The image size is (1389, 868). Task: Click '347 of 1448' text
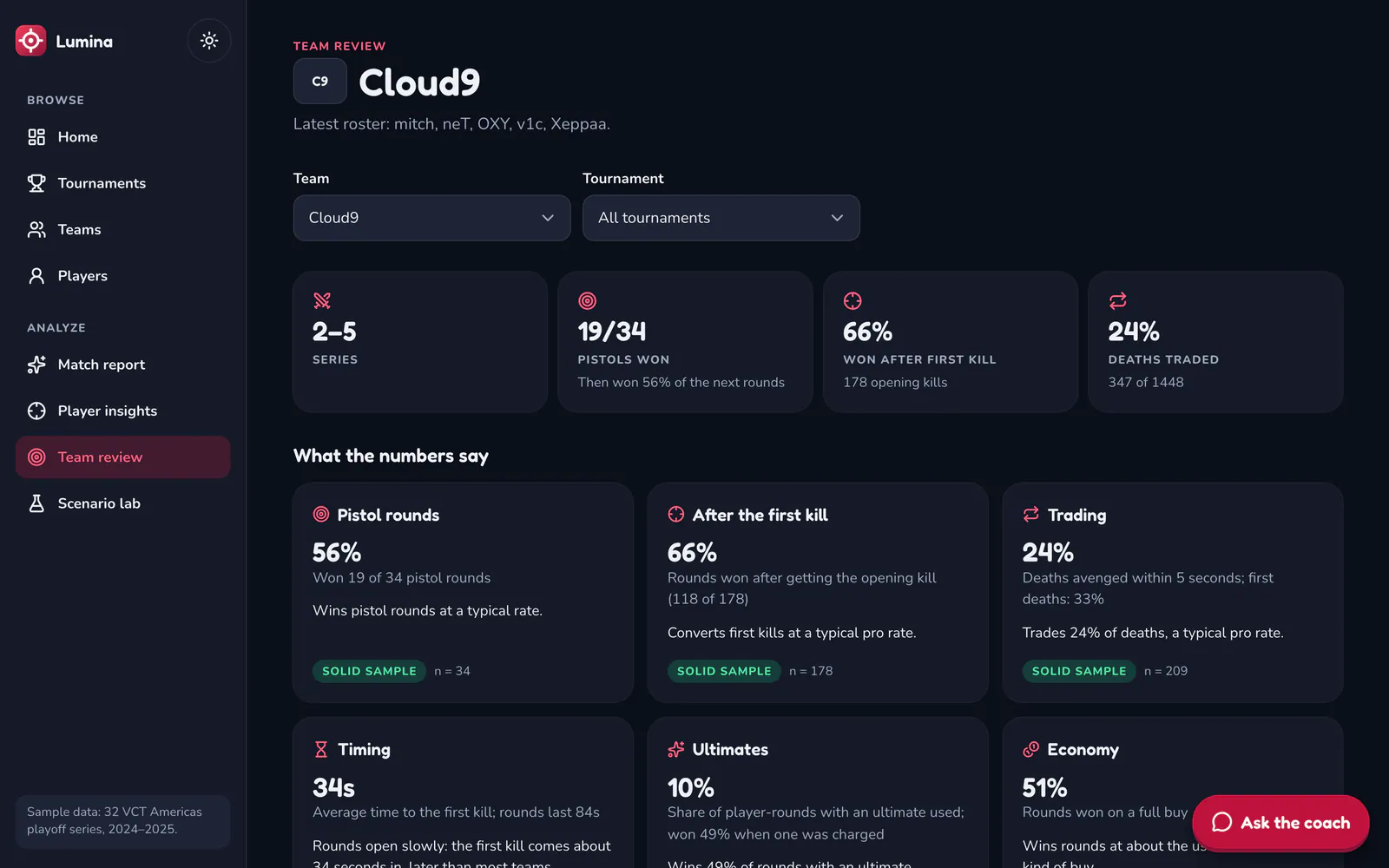1146,382
